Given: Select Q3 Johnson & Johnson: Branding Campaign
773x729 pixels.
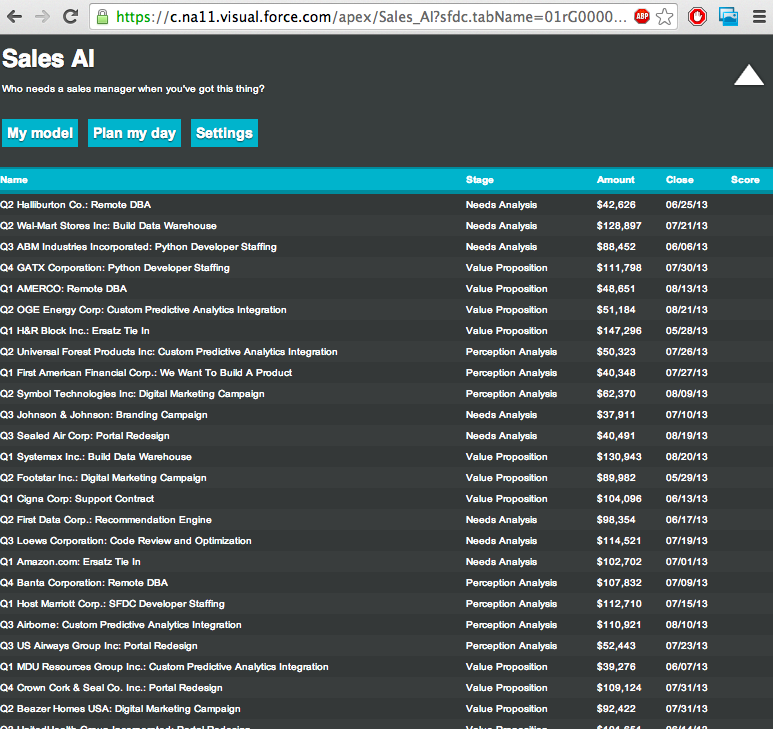Looking at the screenshot, I should [x=104, y=415].
